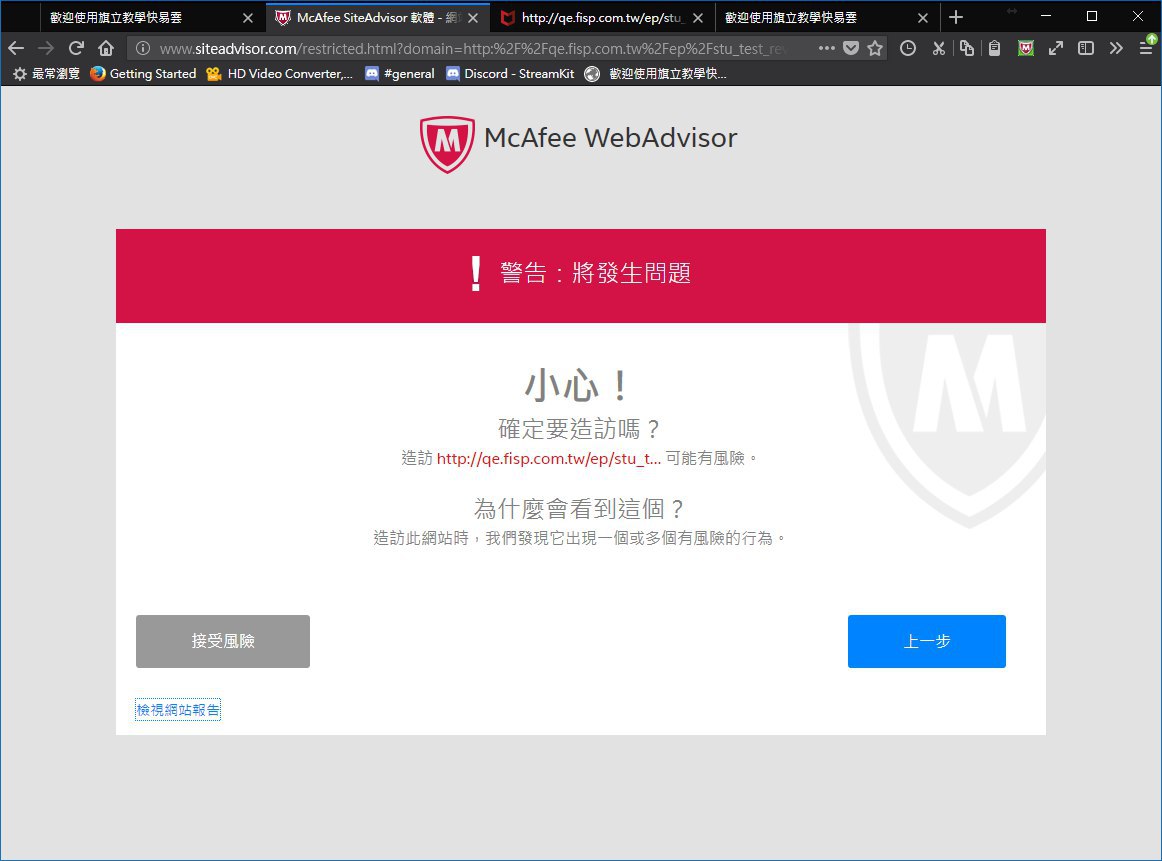Click the browser back arrow
The height and width of the screenshot is (861, 1162).
click(16, 48)
